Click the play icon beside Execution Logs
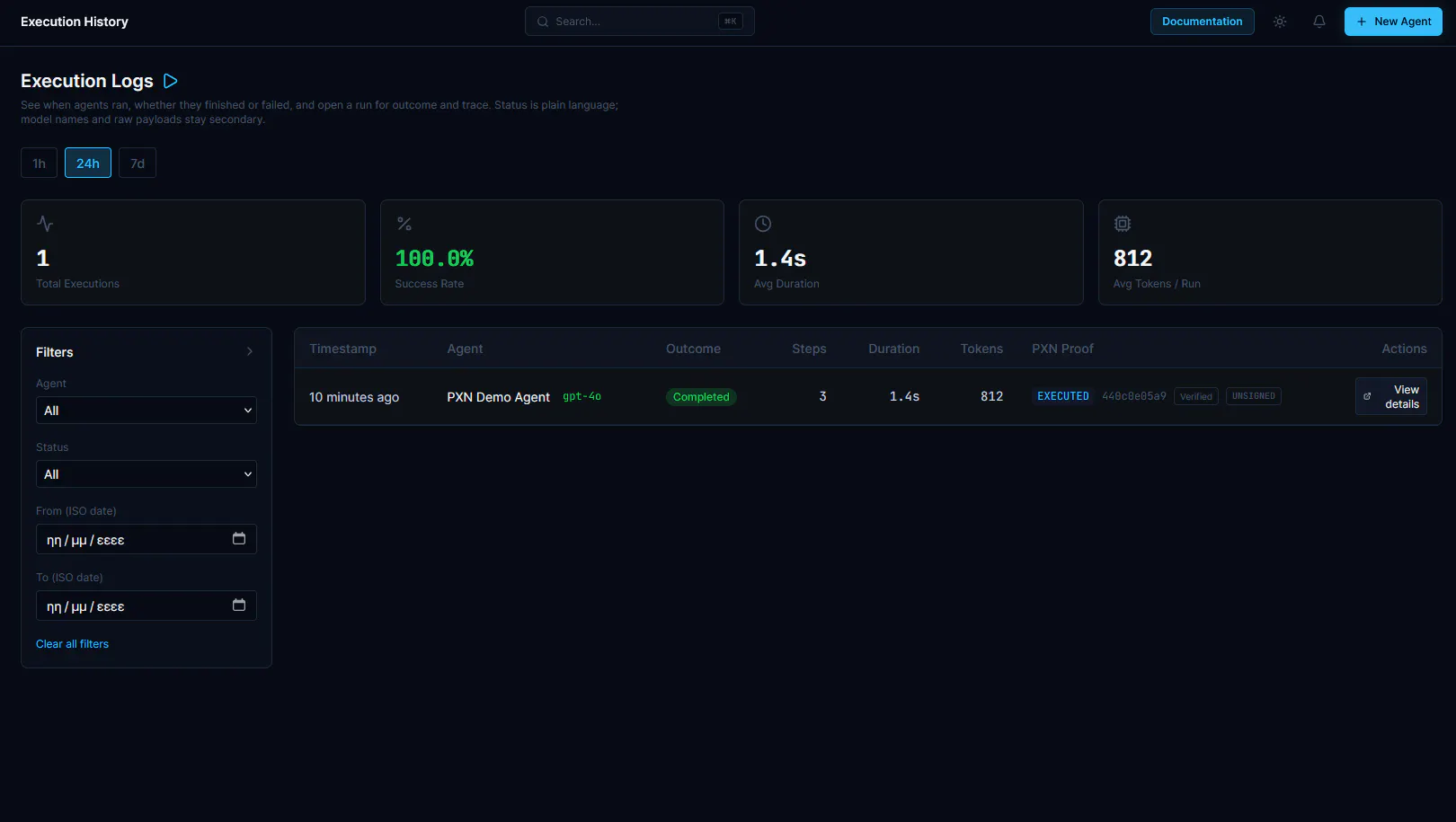Image resolution: width=1456 pixels, height=822 pixels. pyautogui.click(x=171, y=81)
